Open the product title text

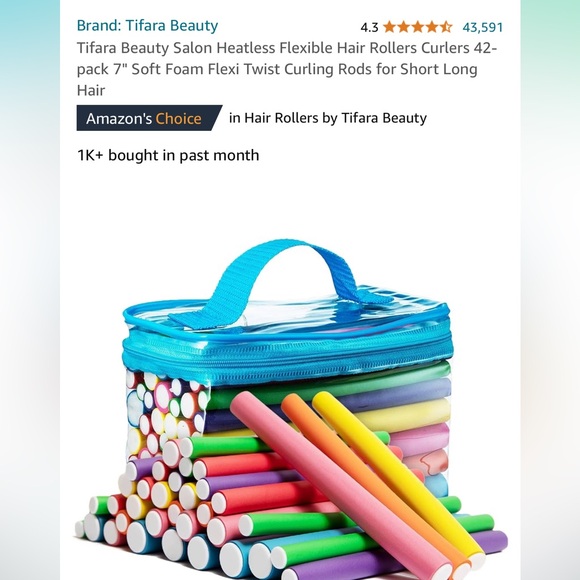(287, 69)
